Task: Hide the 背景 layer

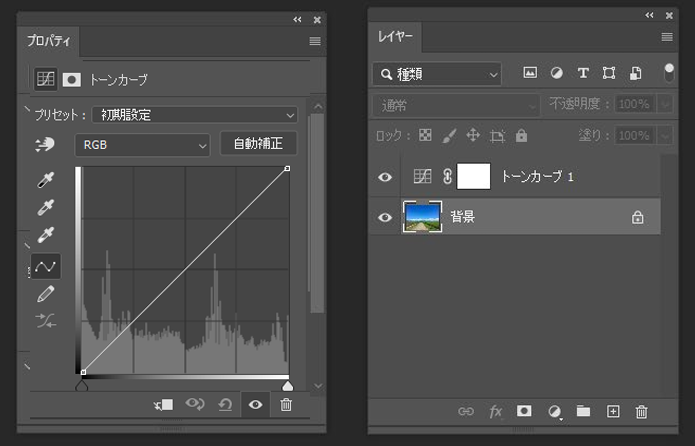Action: [x=385, y=217]
